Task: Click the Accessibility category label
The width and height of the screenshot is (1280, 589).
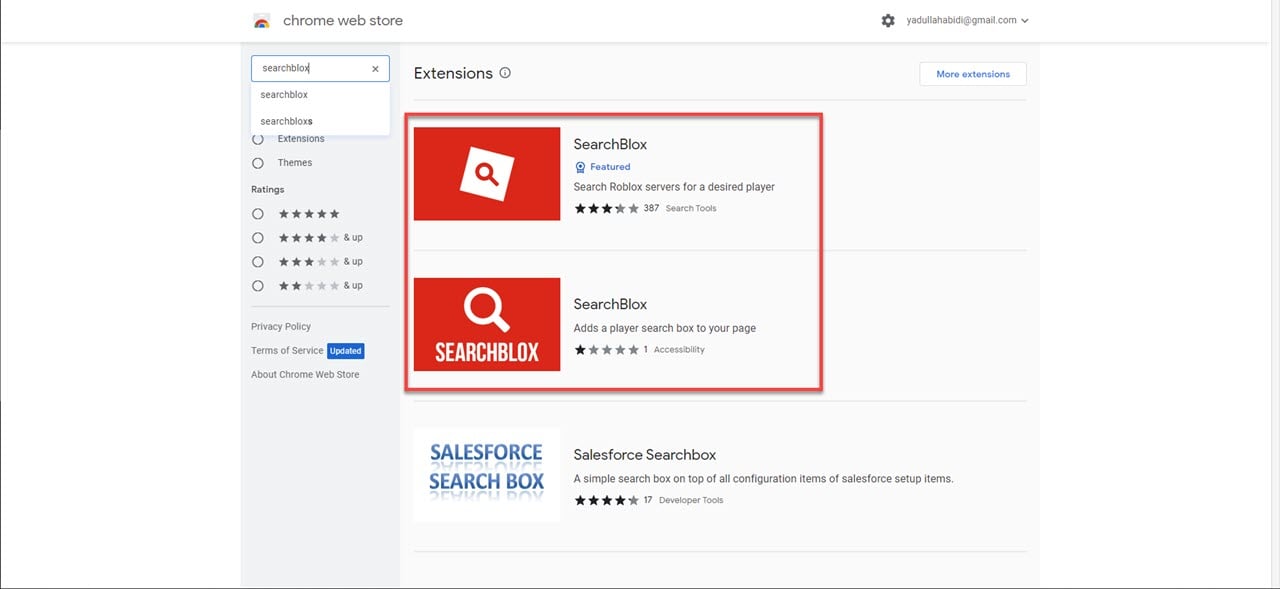Action: [679, 350]
